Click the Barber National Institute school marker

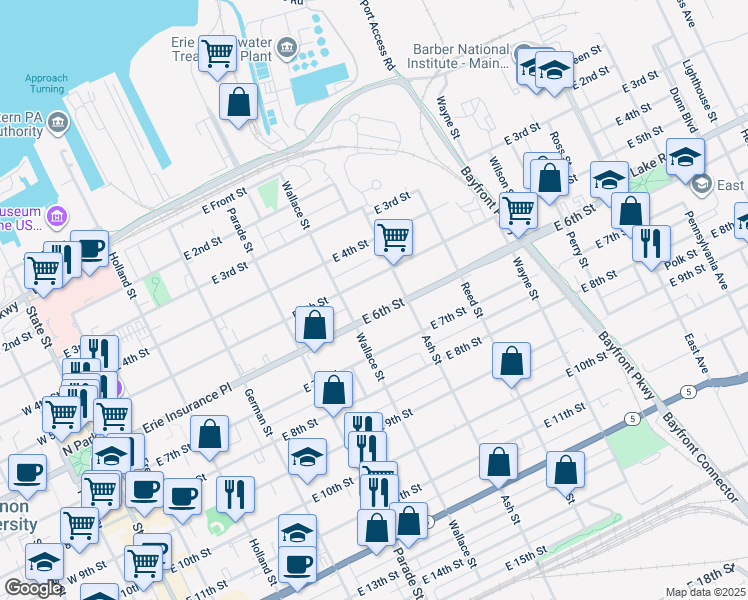(554, 70)
